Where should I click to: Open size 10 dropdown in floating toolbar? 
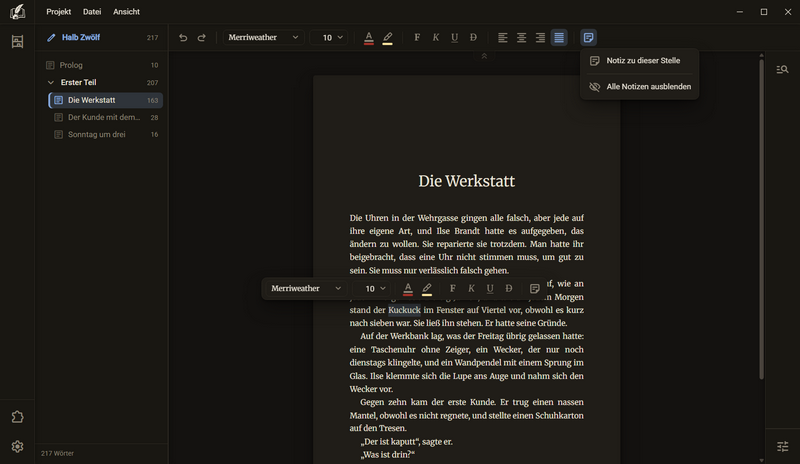coord(372,288)
